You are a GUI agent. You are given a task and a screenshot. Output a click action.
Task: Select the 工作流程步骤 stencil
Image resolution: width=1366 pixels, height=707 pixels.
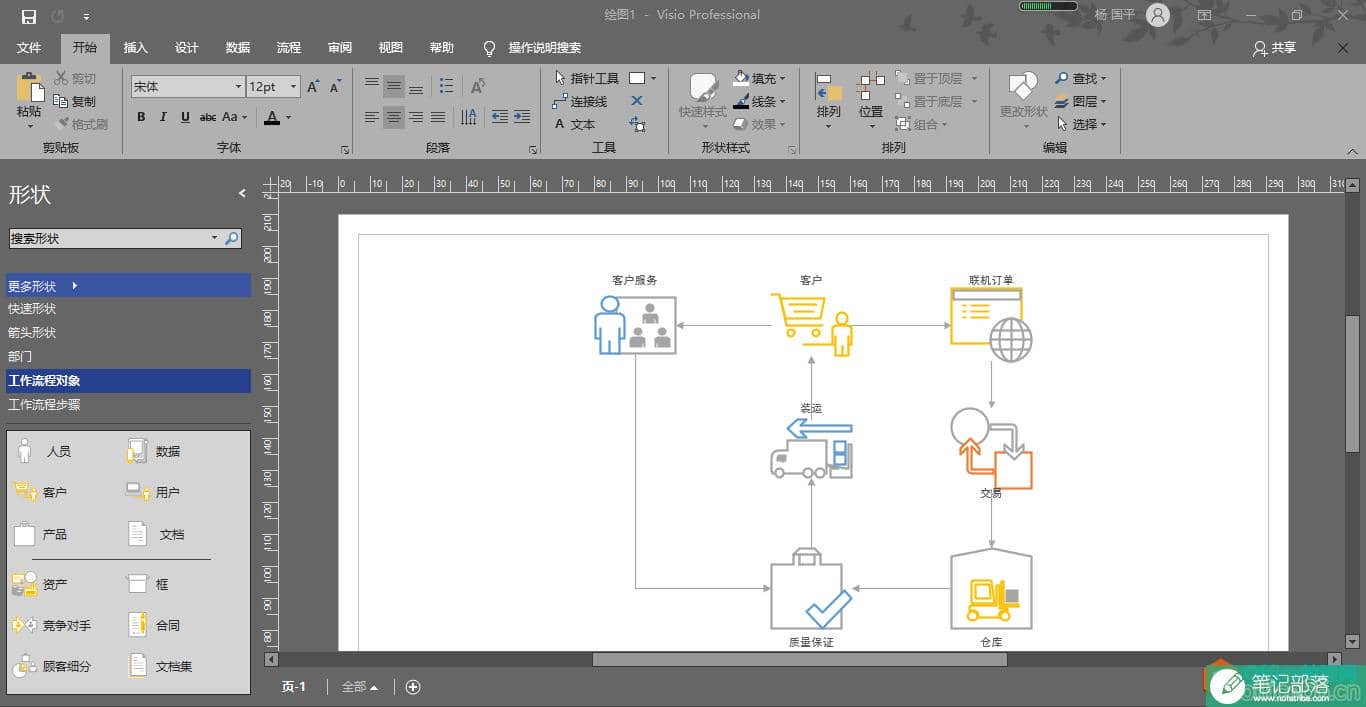click(x=128, y=405)
